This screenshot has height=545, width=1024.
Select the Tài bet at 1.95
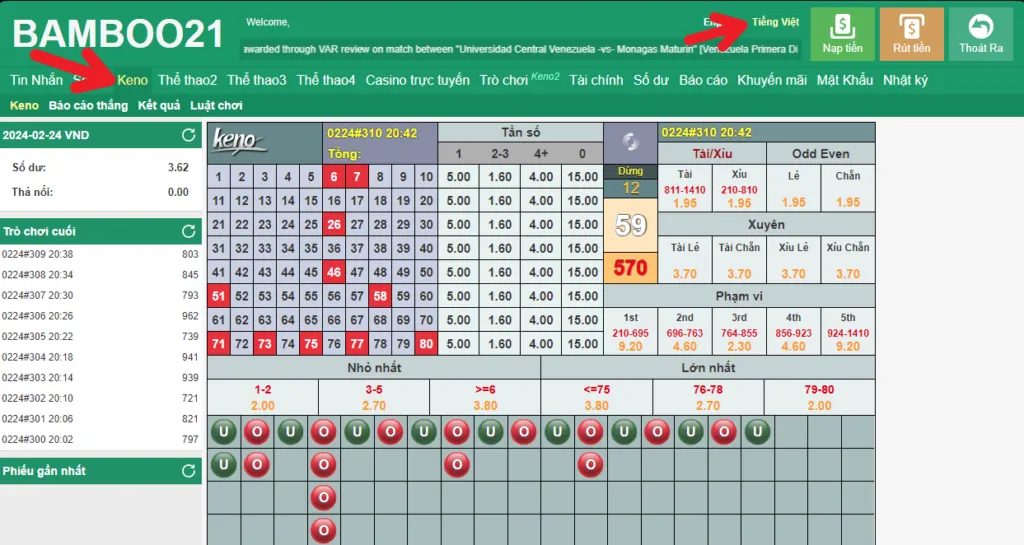click(x=685, y=189)
